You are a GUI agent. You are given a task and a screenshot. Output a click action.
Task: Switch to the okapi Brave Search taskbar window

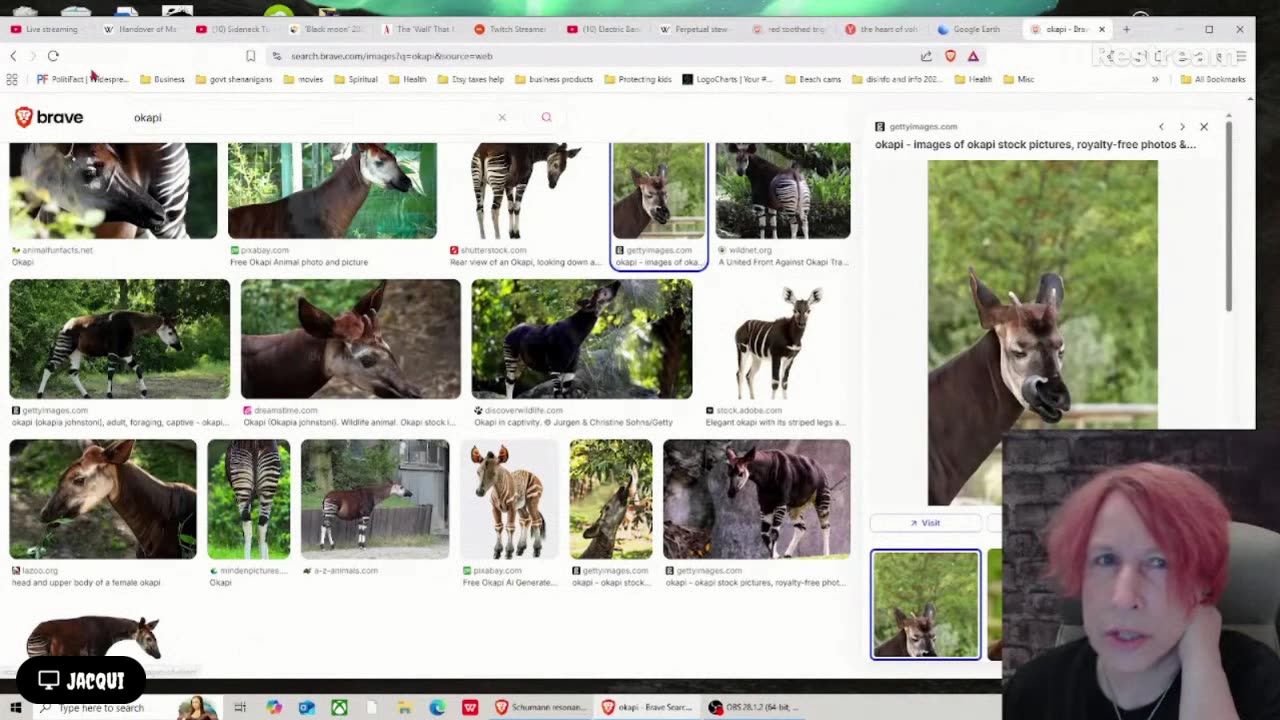[646, 708]
